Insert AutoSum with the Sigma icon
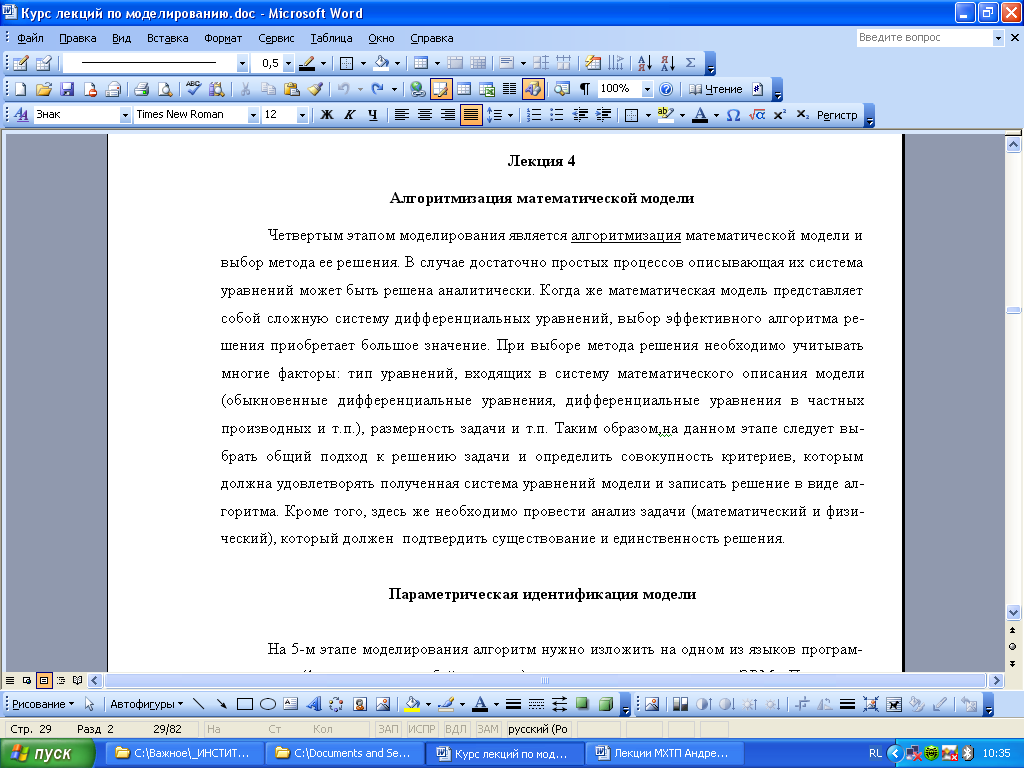Image resolution: width=1024 pixels, height=768 pixels. (690, 63)
